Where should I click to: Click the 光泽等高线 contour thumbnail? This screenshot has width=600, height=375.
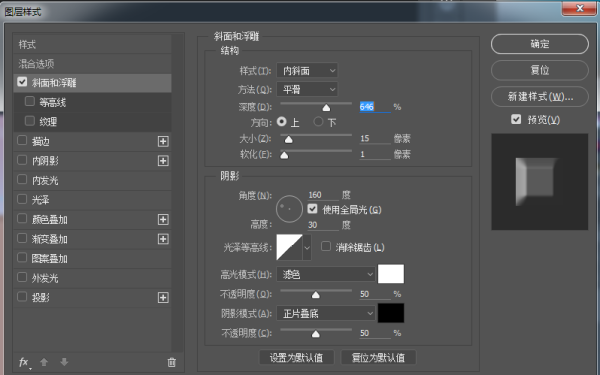(x=289, y=248)
